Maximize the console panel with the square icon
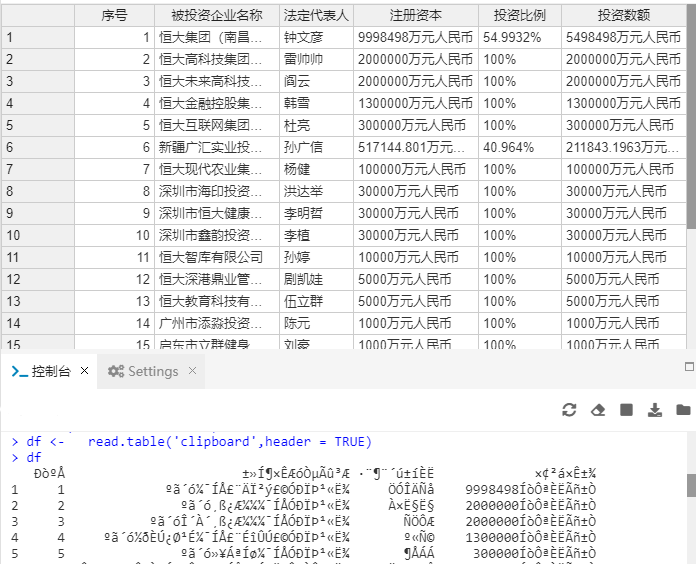The height and width of the screenshot is (564, 696). 689,367
